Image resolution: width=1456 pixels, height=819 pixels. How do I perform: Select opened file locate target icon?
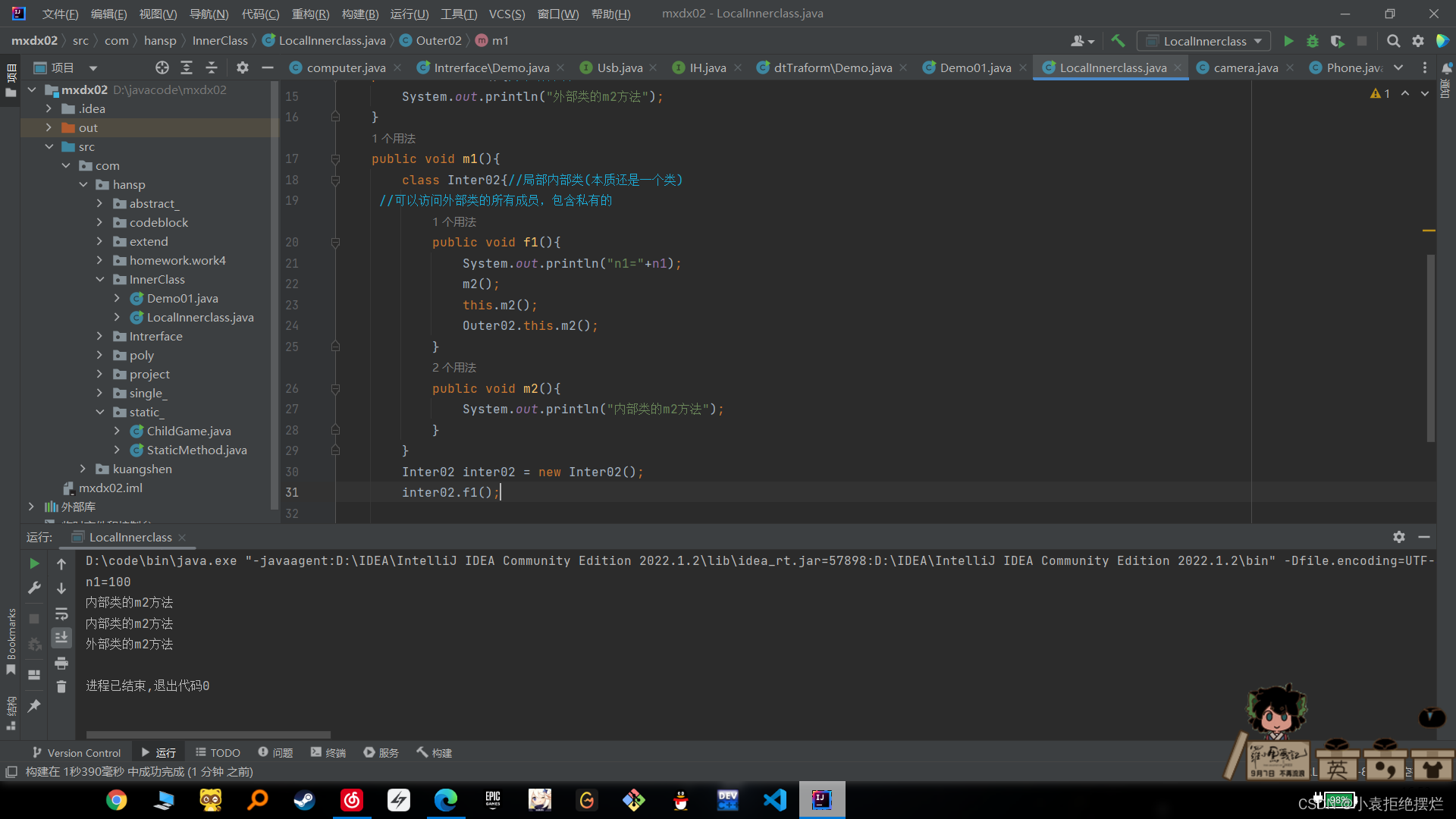coord(162,67)
